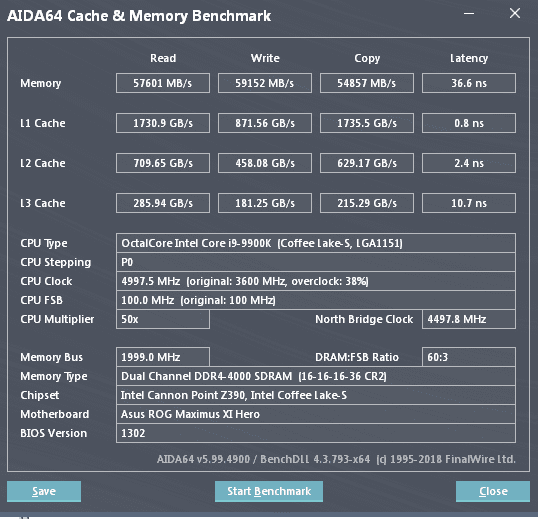Click the DRAM:FSB Ratio 60:3 field
This screenshot has height=519, width=538.
469,357
